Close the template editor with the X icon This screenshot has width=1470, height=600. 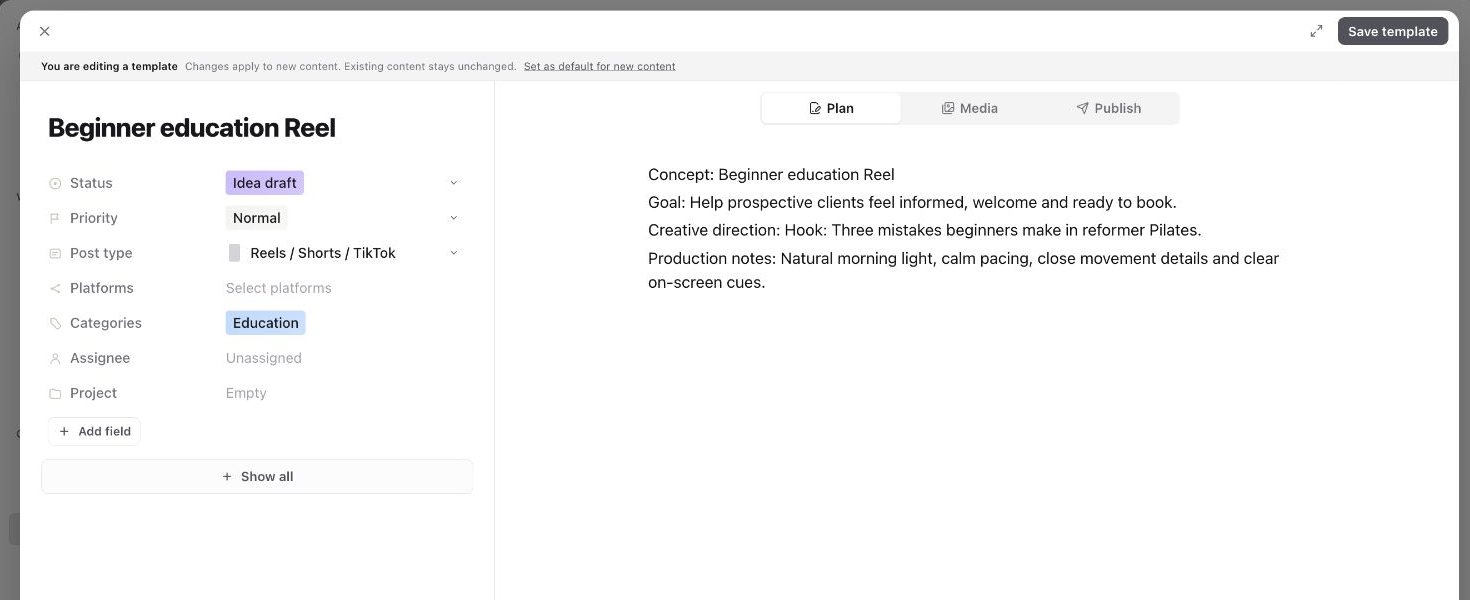coord(44,31)
